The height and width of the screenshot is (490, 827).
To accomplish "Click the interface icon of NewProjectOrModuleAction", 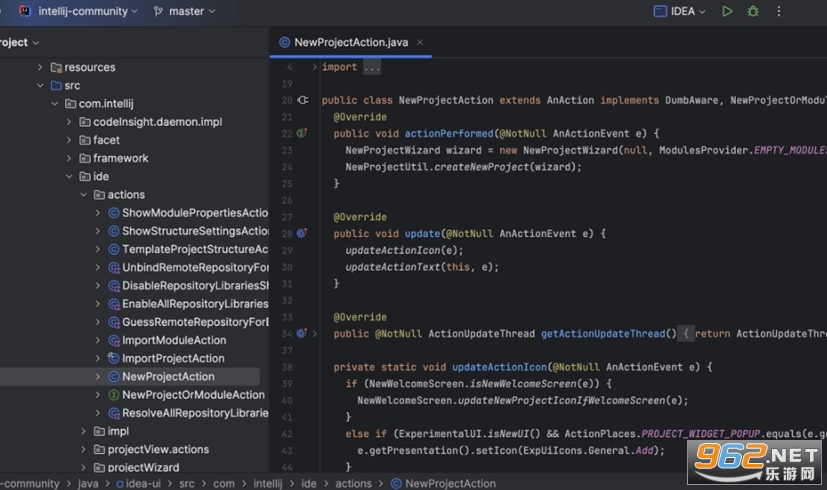I will coord(113,395).
